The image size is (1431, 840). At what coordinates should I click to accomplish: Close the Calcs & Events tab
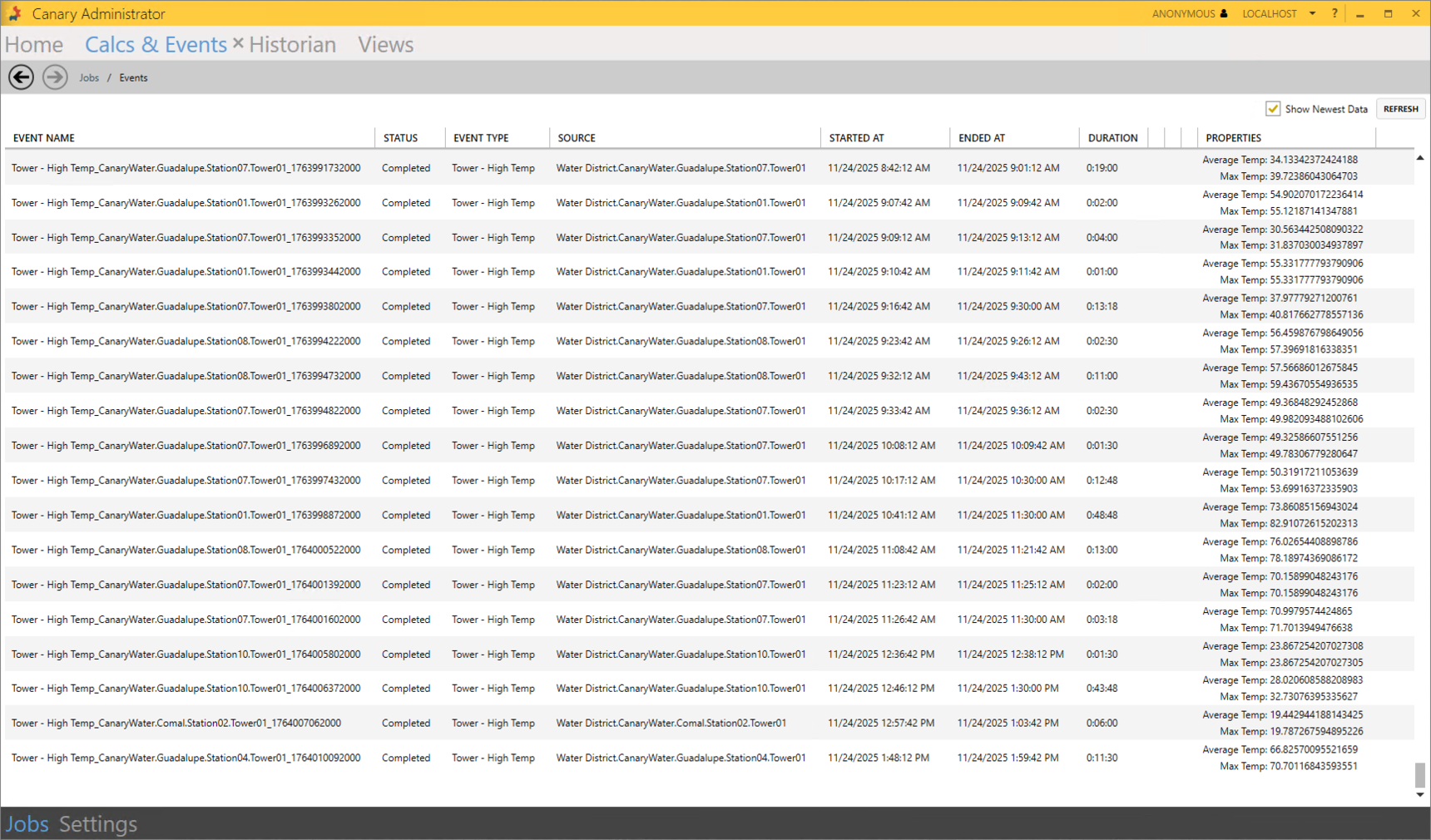click(x=238, y=43)
